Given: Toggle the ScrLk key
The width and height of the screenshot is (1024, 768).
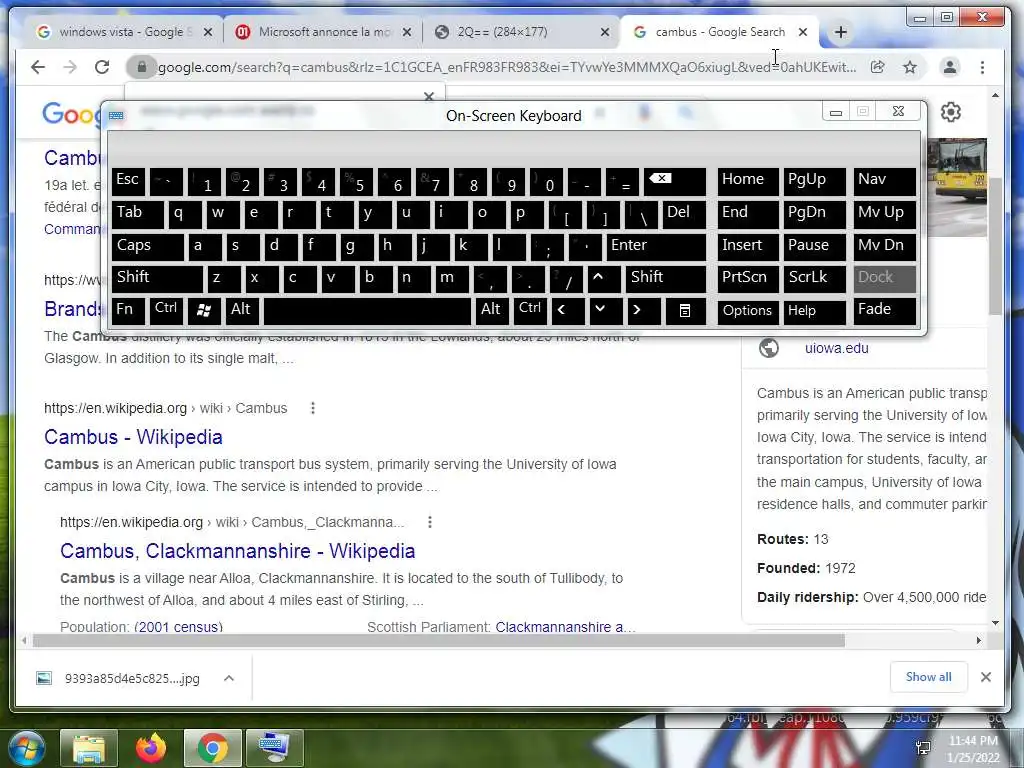Looking at the screenshot, I should pyautogui.click(x=814, y=279).
